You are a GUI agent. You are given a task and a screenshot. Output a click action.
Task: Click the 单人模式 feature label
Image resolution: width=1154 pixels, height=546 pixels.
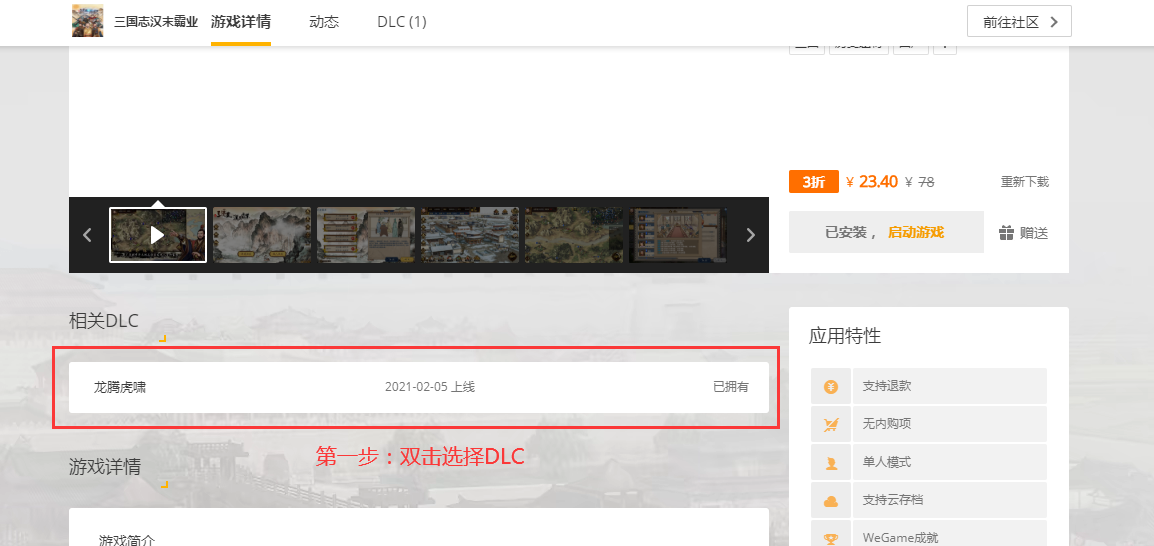pyautogui.click(x=887, y=463)
